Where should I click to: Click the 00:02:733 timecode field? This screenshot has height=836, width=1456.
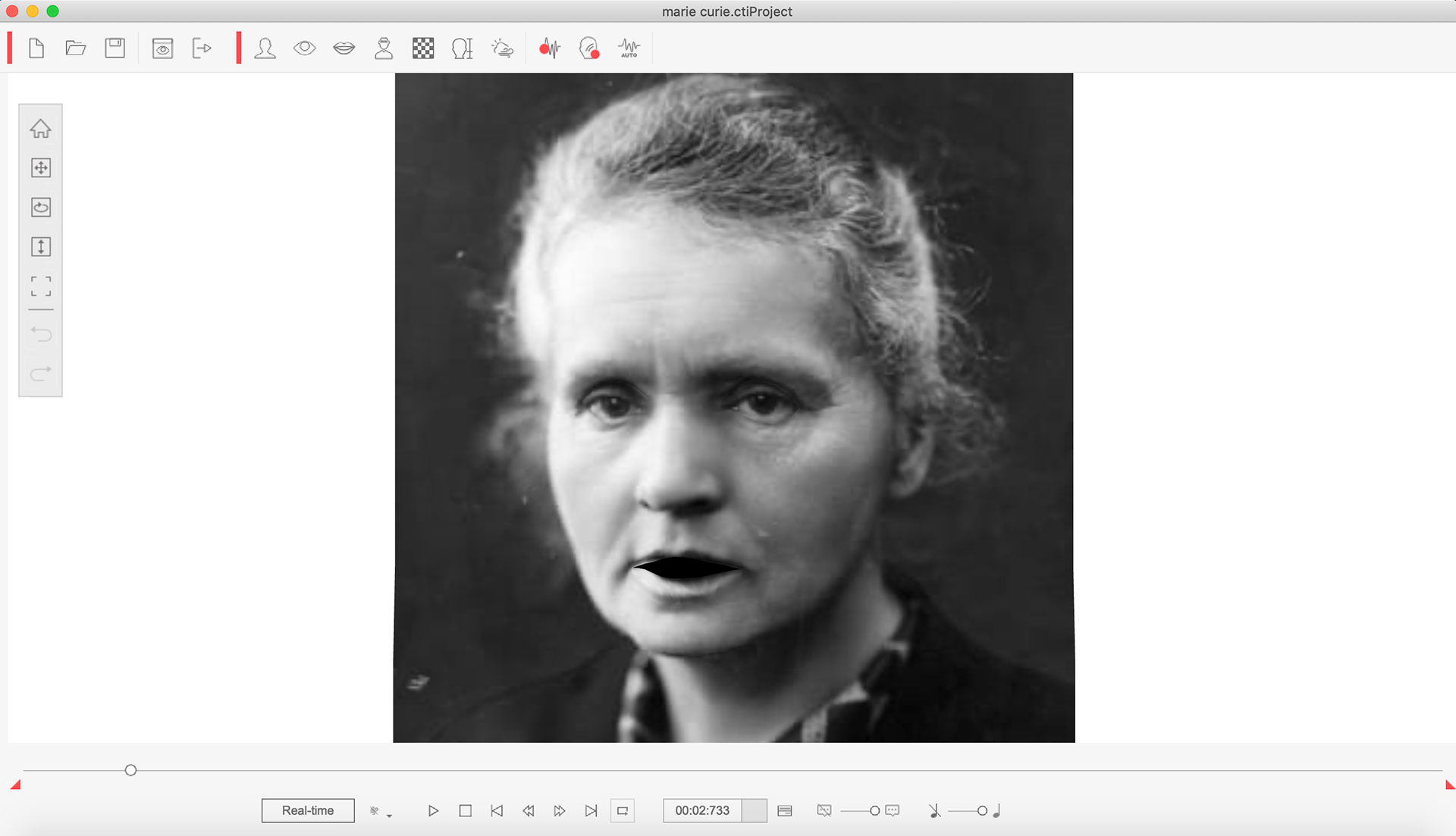702,811
